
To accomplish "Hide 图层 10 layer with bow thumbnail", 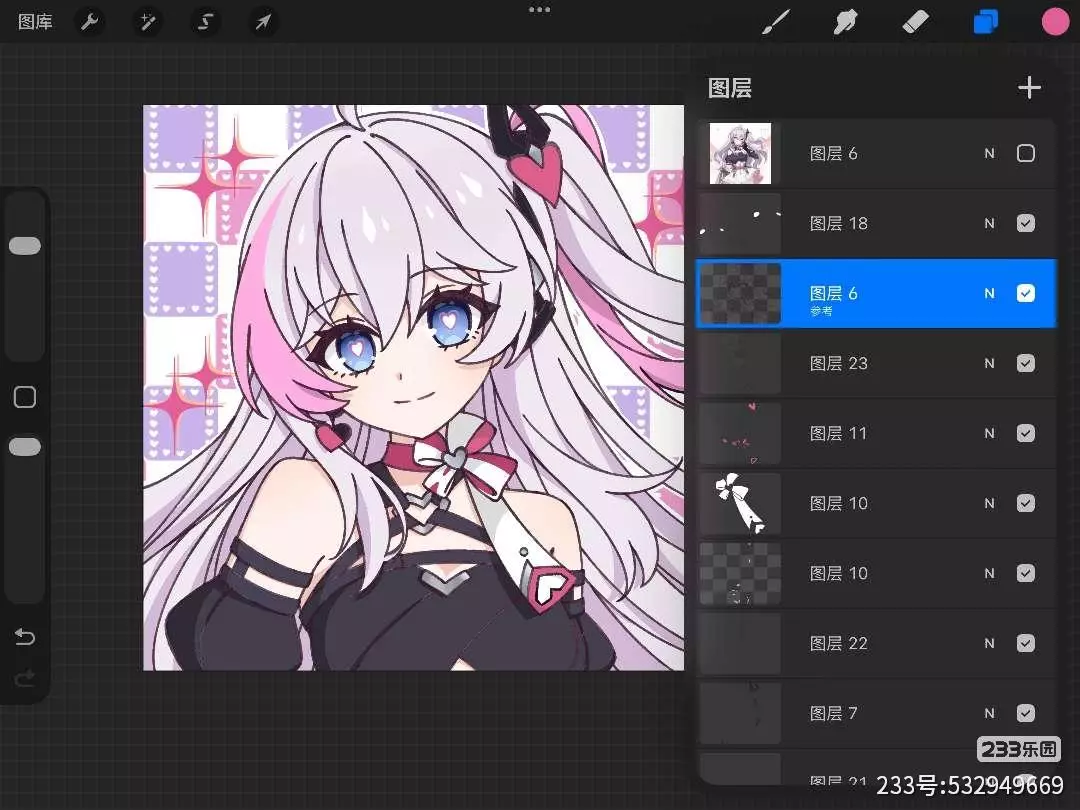I will (x=1026, y=503).
